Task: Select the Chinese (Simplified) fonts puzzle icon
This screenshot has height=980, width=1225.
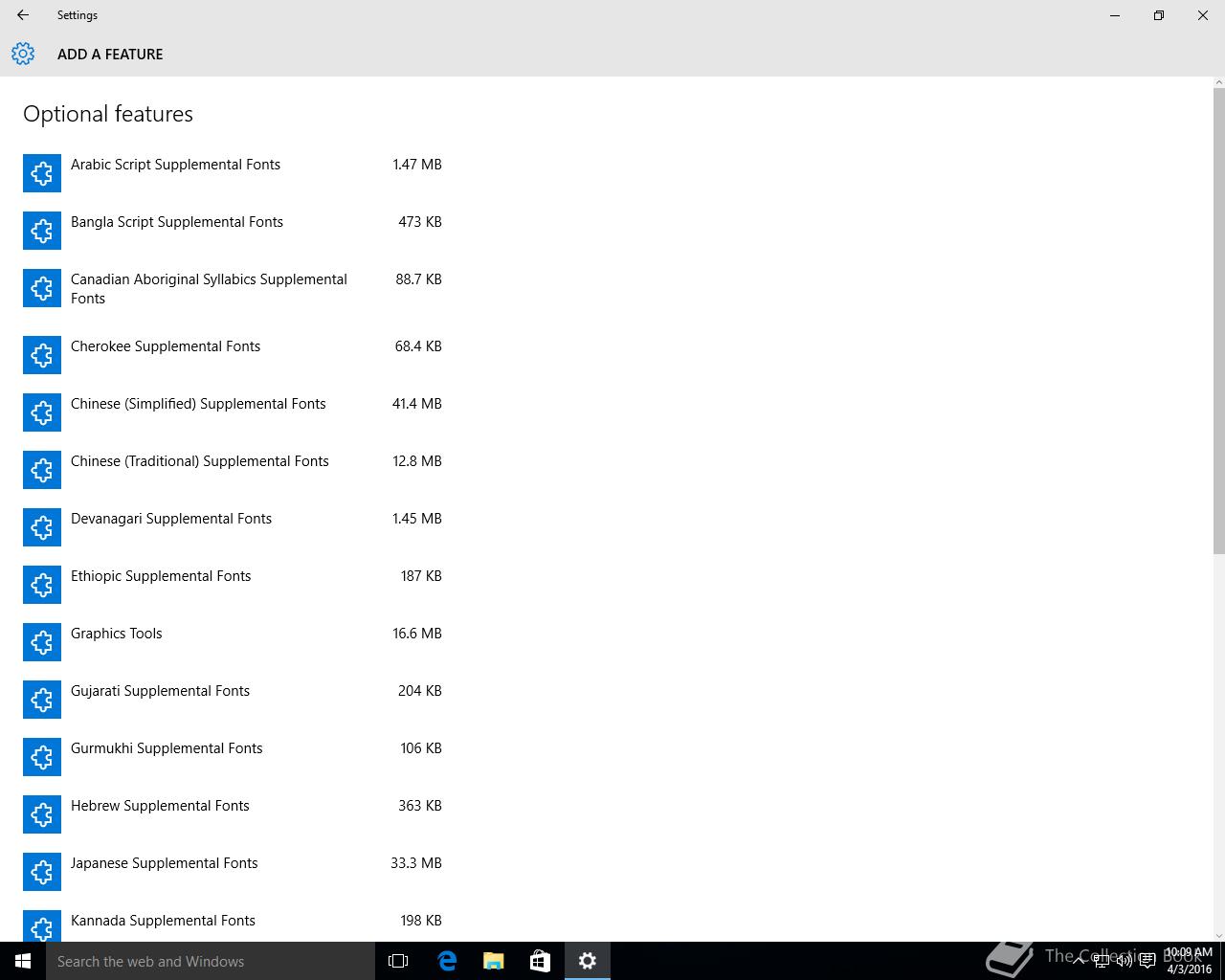Action: [x=42, y=412]
